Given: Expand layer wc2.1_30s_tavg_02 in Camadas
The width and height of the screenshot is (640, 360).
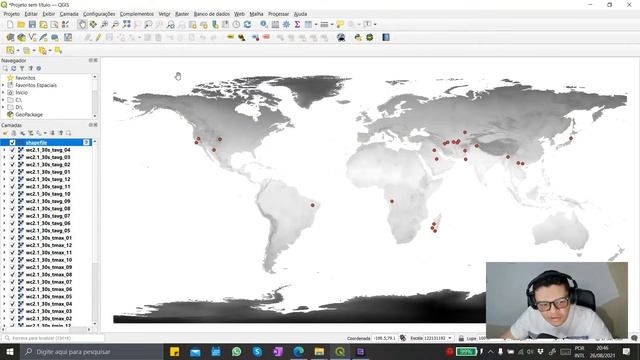Looking at the screenshot, I should coord(4,164).
